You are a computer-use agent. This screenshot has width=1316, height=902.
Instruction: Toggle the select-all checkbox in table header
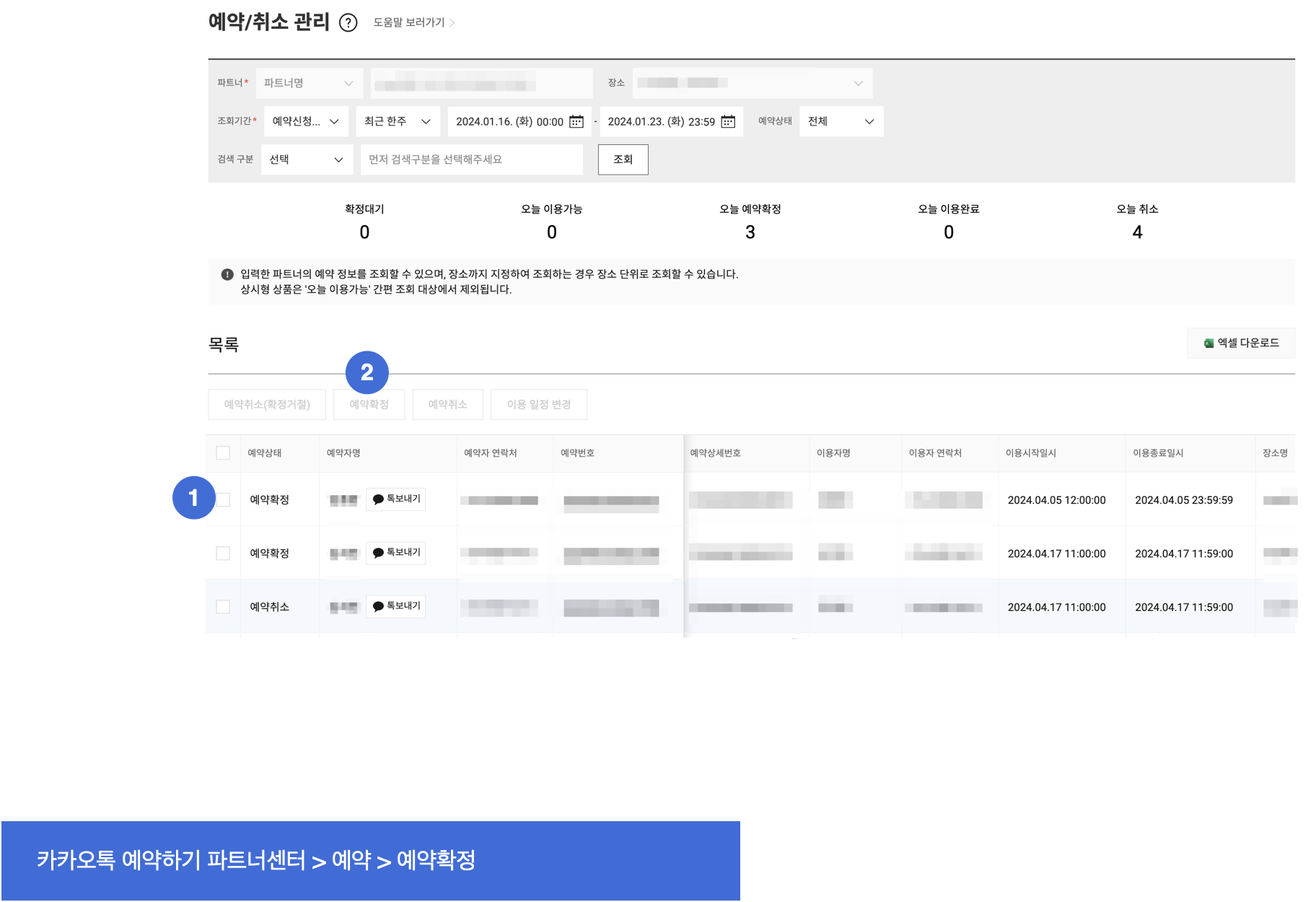click(223, 453)
